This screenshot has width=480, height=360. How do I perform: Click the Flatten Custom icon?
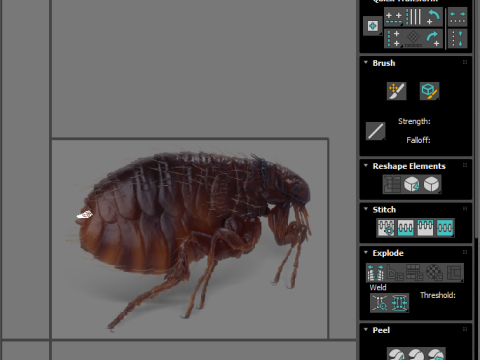pos(454,273)
